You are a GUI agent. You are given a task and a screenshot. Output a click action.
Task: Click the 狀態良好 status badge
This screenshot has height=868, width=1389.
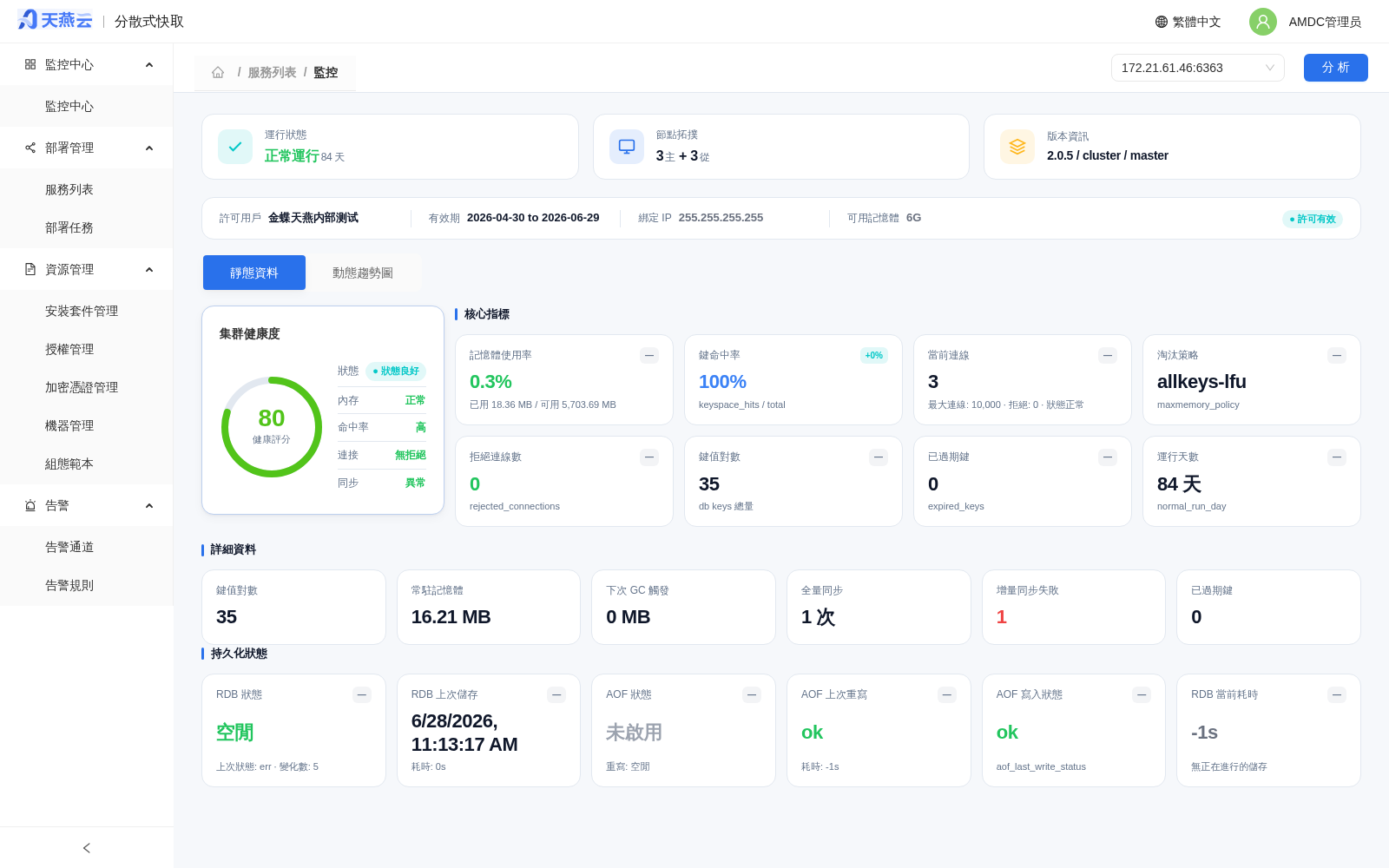(x=396, y=371)
